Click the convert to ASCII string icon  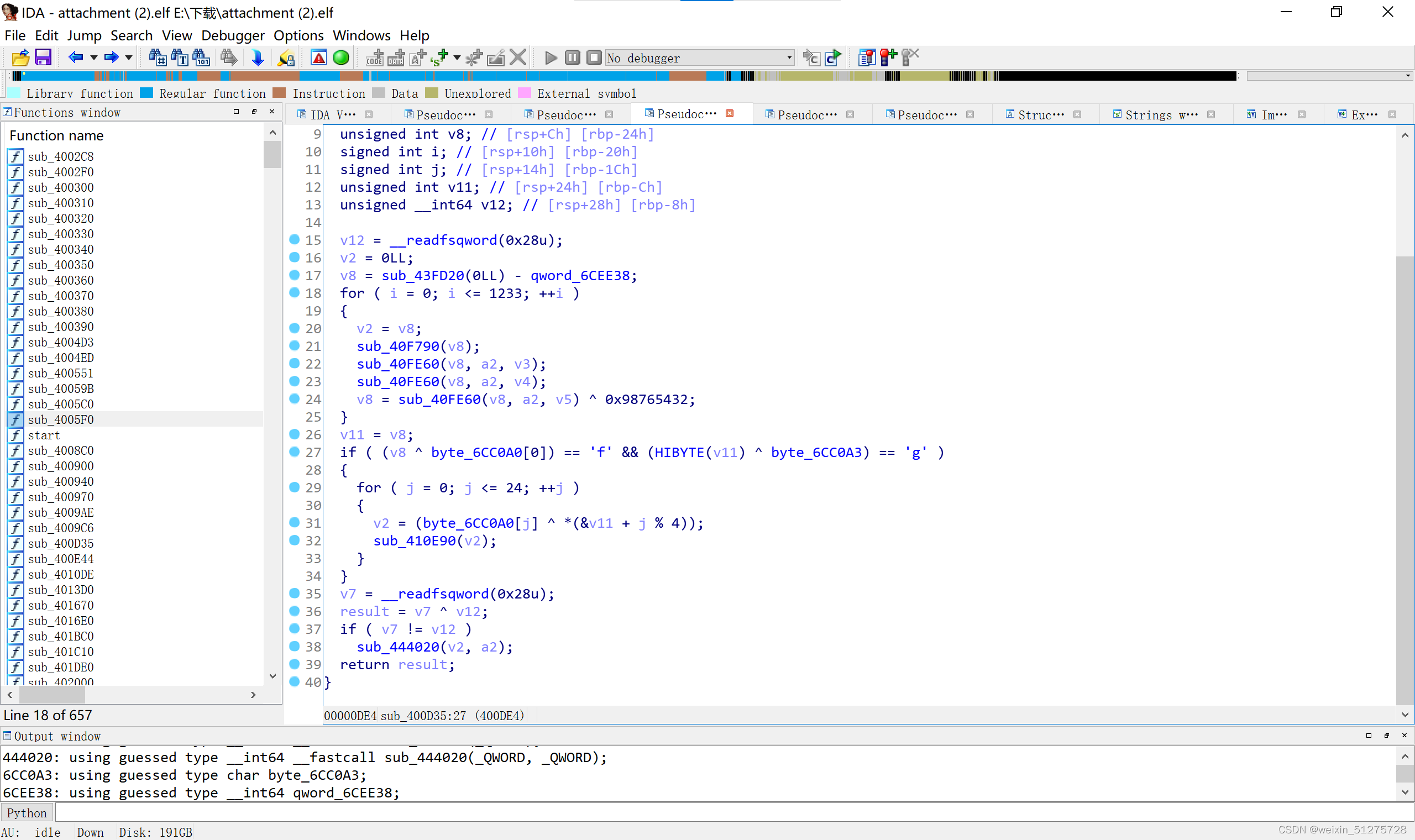pos(418,57)
